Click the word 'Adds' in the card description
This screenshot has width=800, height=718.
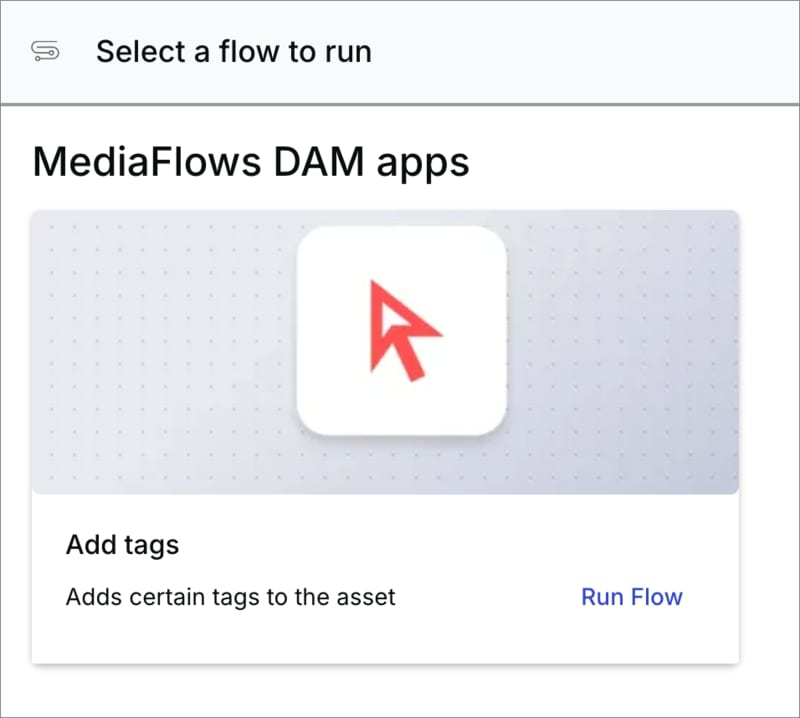[91, 597]
